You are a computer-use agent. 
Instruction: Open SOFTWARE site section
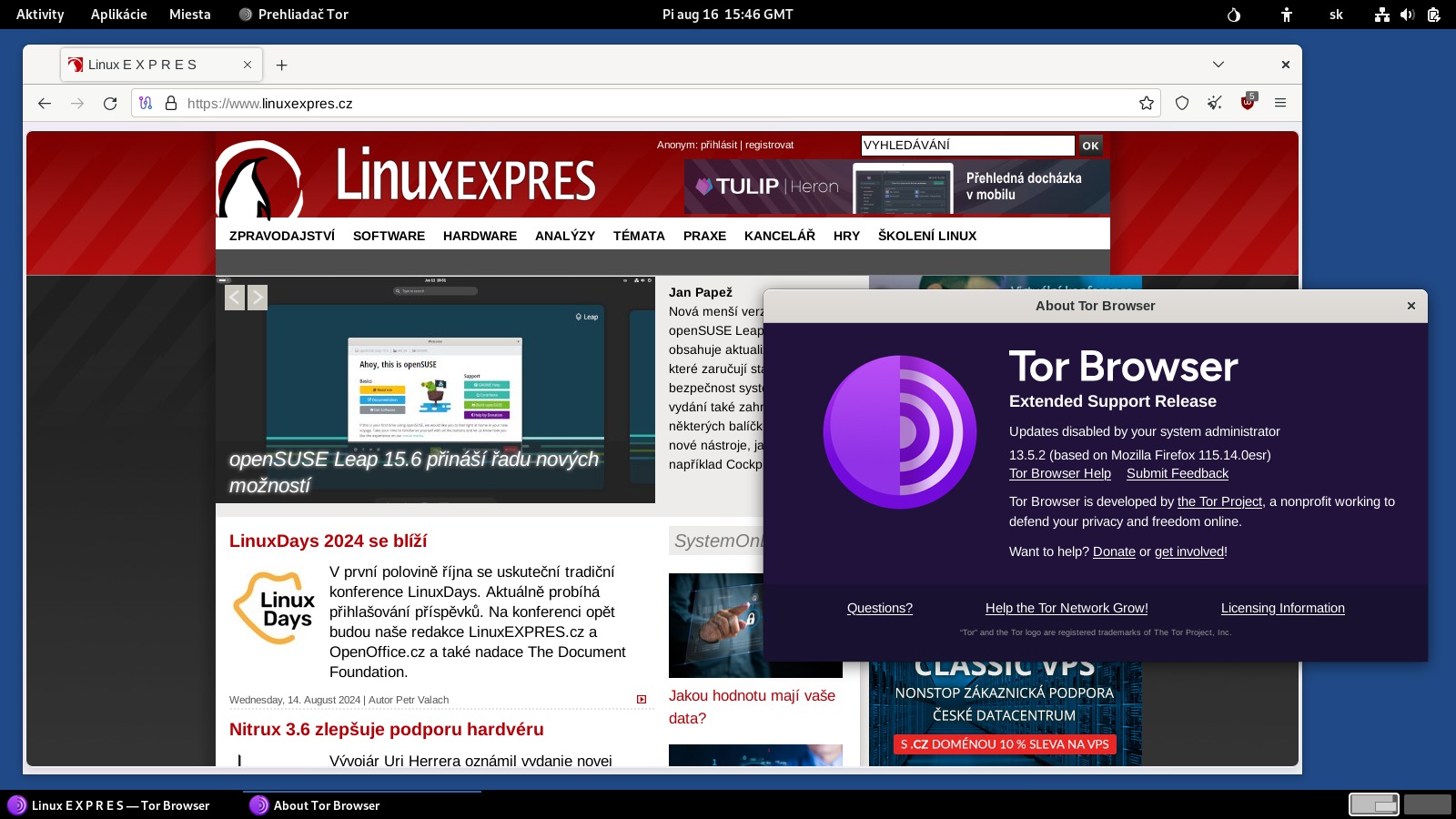(389, 236)
